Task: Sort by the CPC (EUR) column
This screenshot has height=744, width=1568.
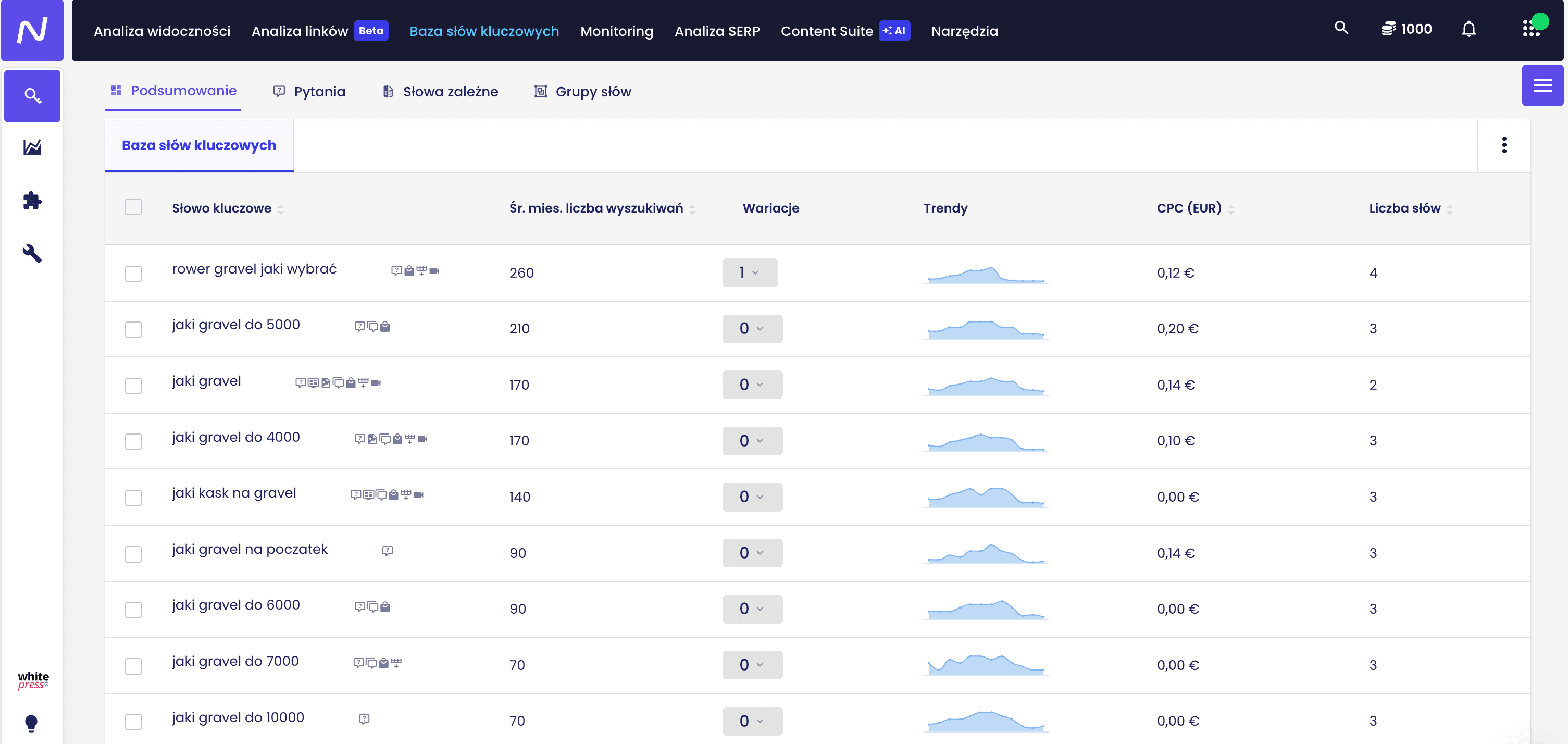Action: [1196, 208]
